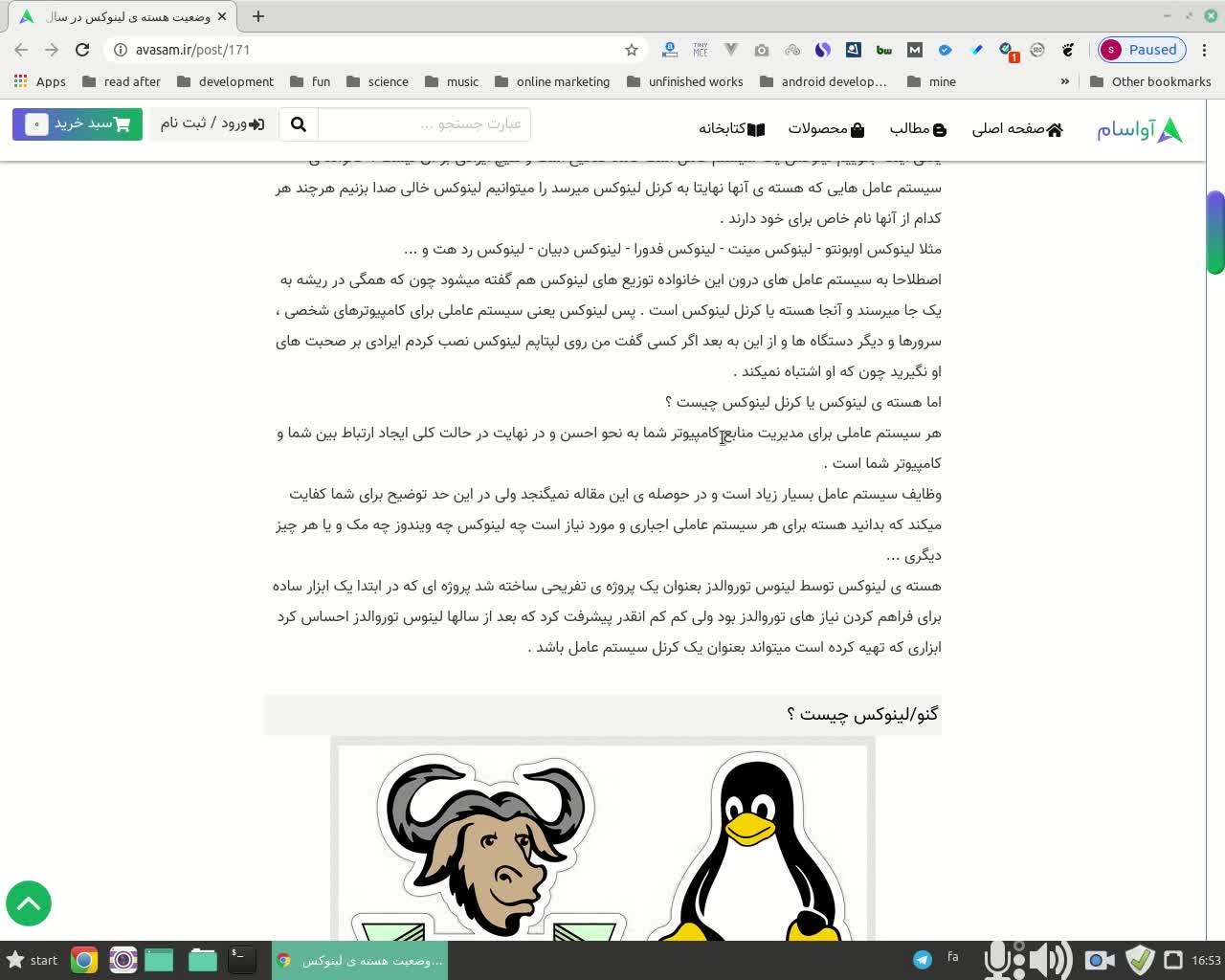
Task: Click the GNU and Tux image
Action: click(x=603, y=840)
